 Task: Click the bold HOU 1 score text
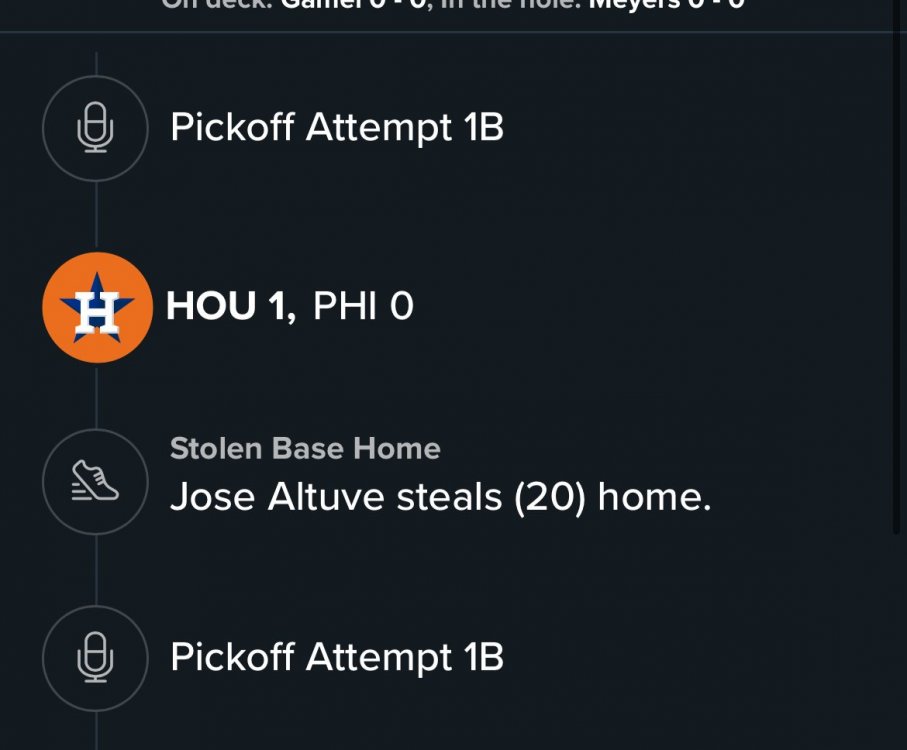pos(230,307)
